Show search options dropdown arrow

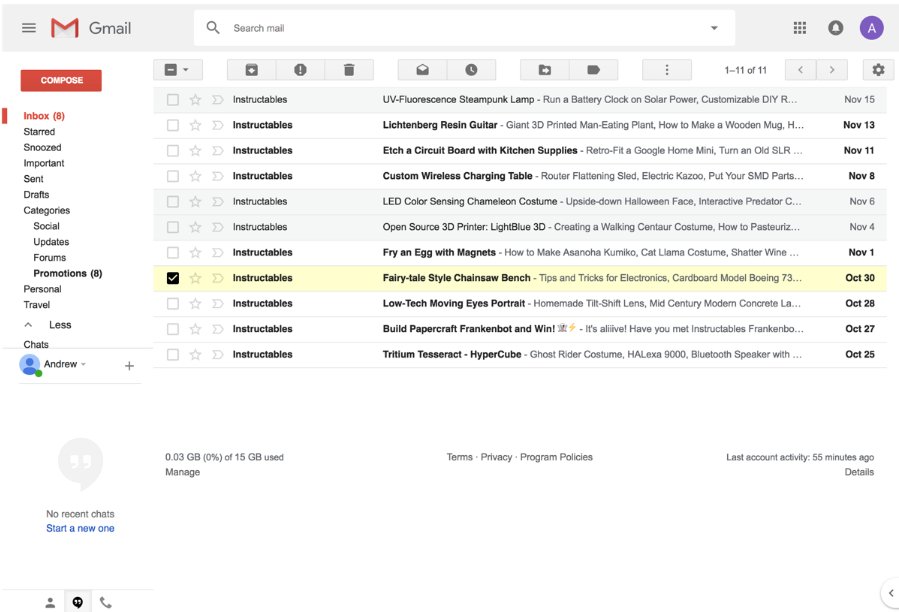714,28
